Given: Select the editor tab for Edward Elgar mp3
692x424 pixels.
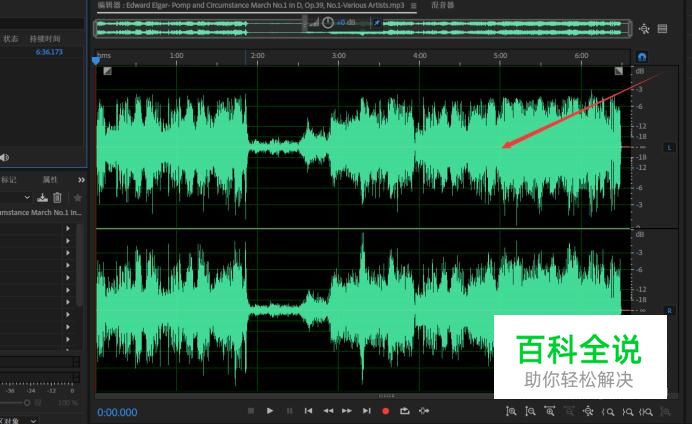Looking at the screenshot, I should tap(251, 5).
